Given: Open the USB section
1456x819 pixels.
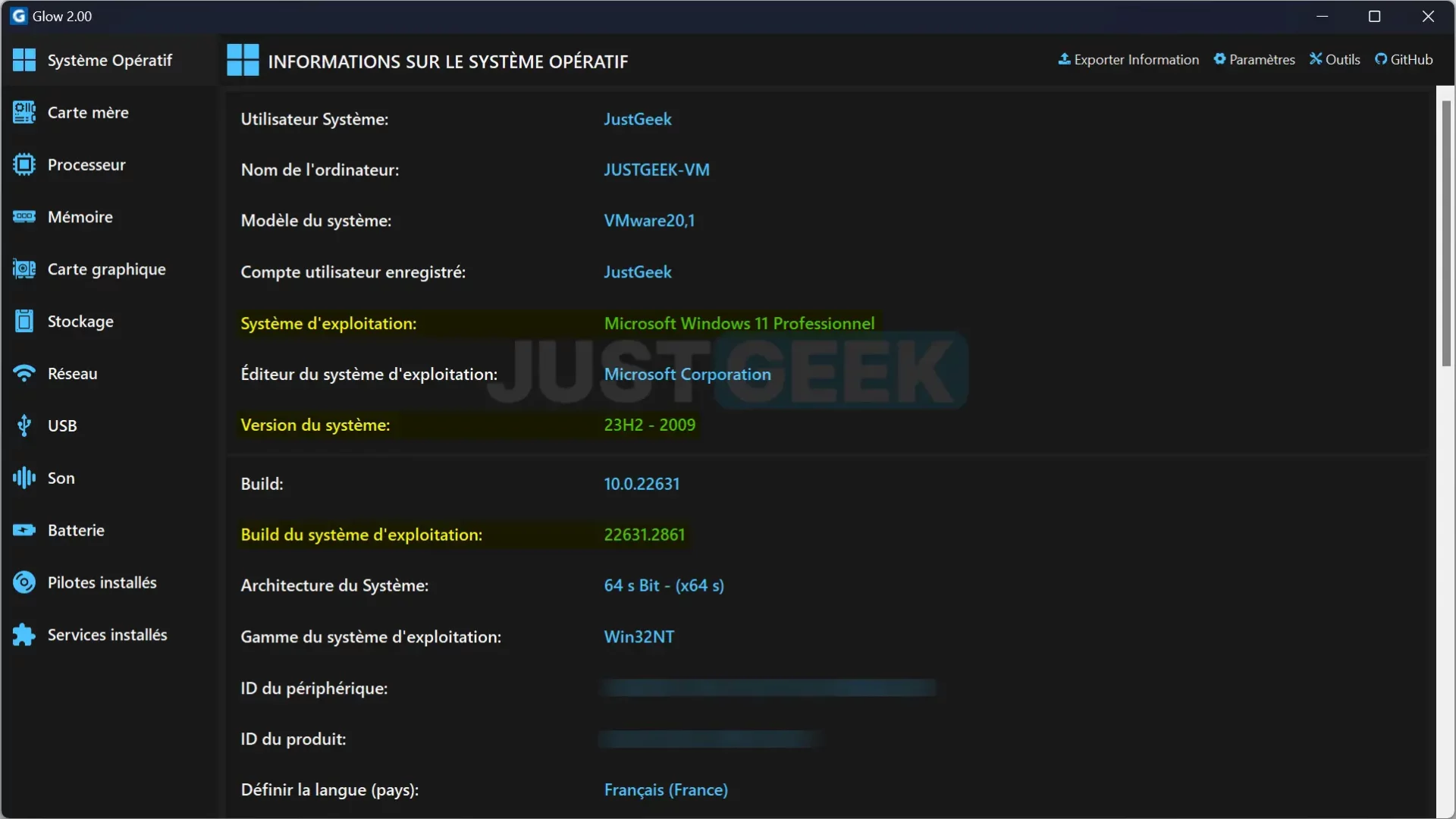Looking at the screenshot, I should pos(110,426).
